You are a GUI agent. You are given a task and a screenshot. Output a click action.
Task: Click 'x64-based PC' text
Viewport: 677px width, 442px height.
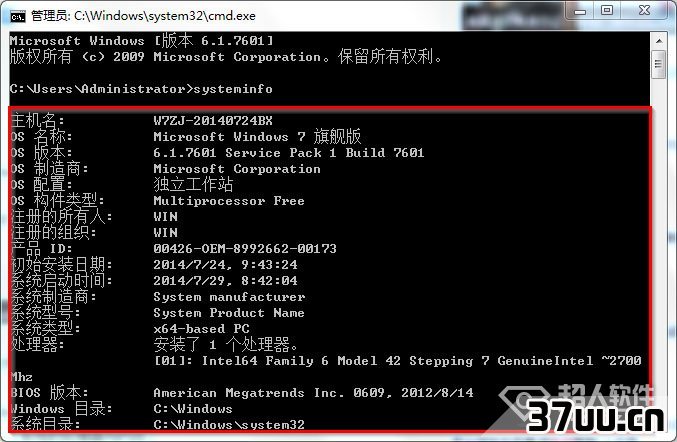pyautogui.click(x=202, y=329)
